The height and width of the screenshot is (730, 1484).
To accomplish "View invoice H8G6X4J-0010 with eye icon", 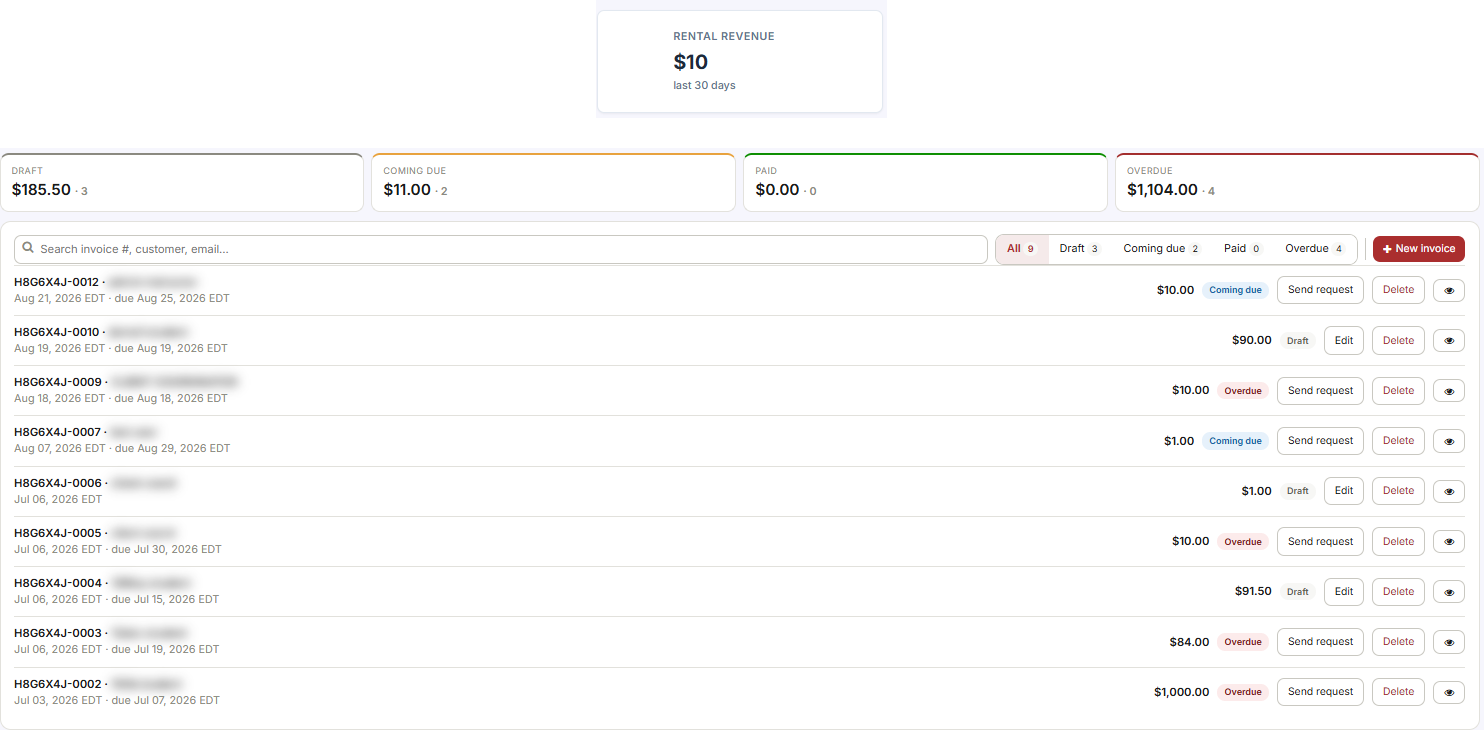I will pos(1449,341).
